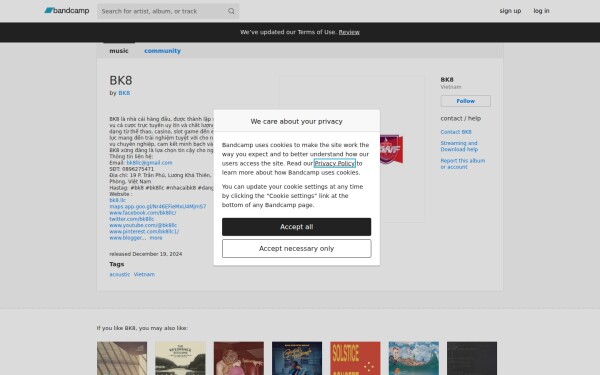Image resolution: width=600 pixels, height=375 pixels.
Task: Switch to the music tab
Action: coord(119,51)
